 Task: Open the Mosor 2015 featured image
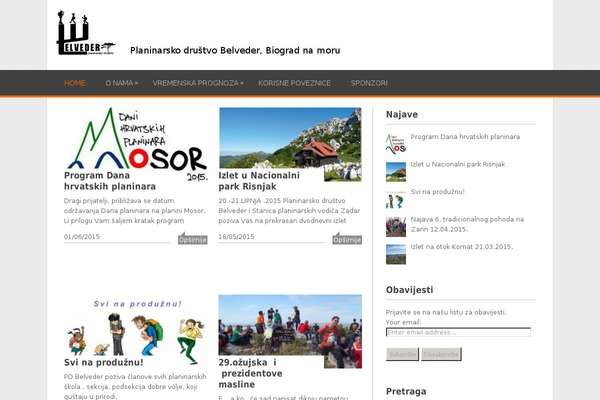136,144
